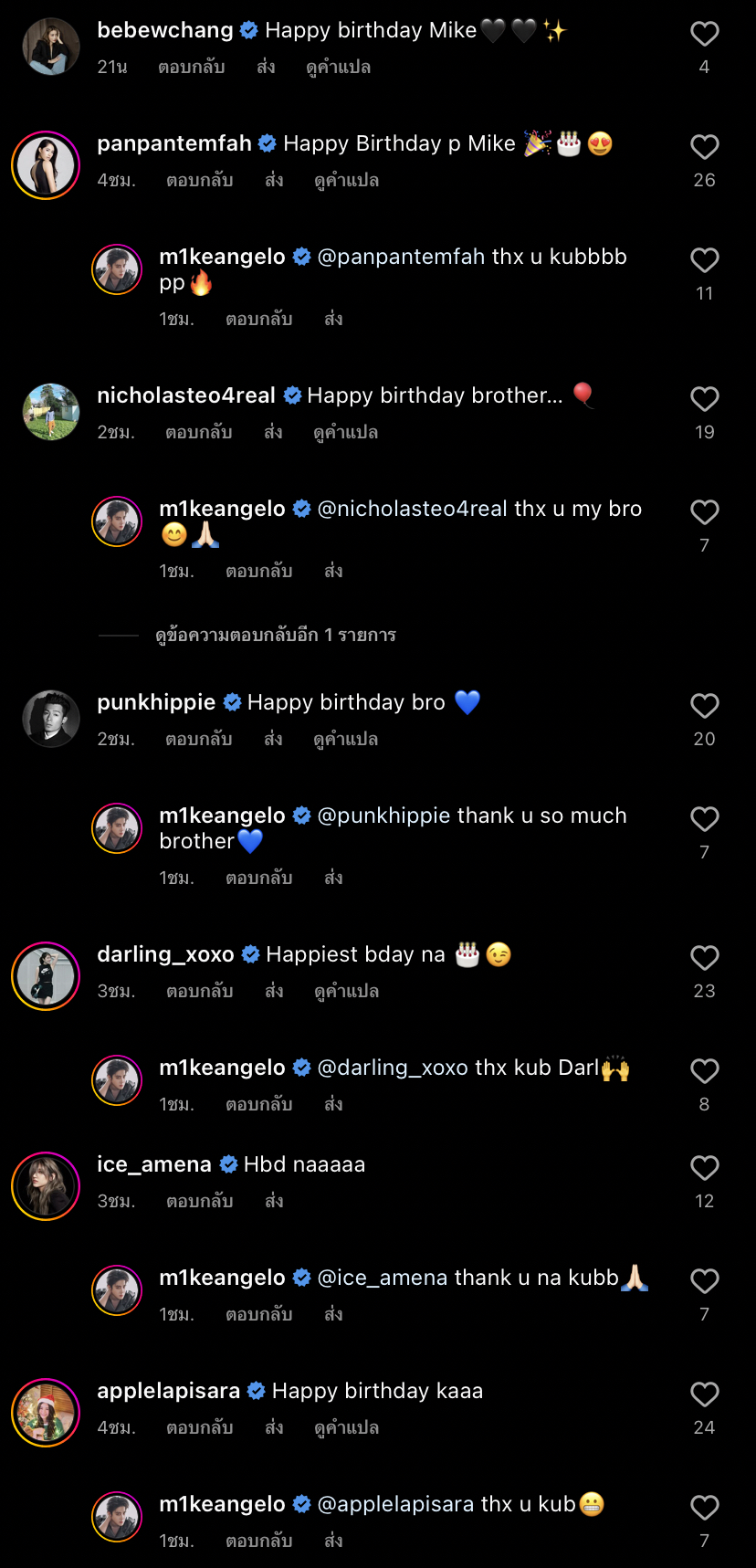Viewport: 756px width, 1568px height.
Task: Like m1keangelo's reply to punkhippie
Action: [x=704, y=819]
